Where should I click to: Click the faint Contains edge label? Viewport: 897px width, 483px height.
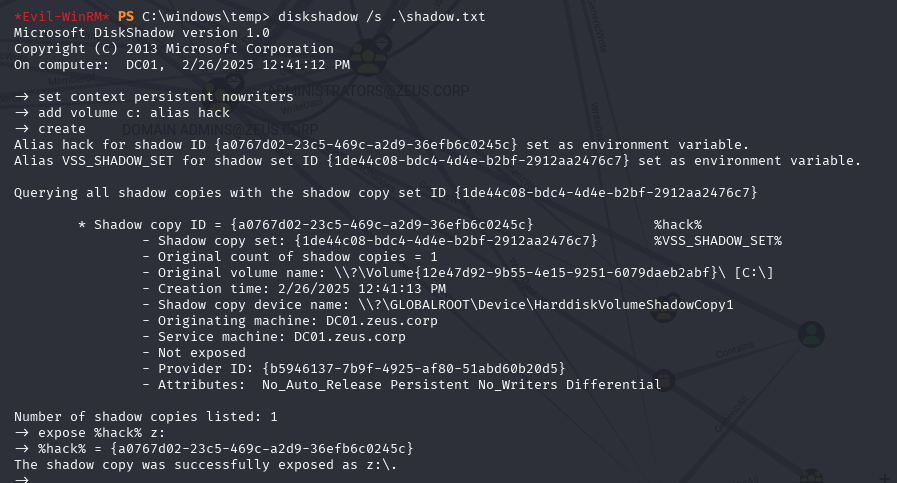click(735, 350)
